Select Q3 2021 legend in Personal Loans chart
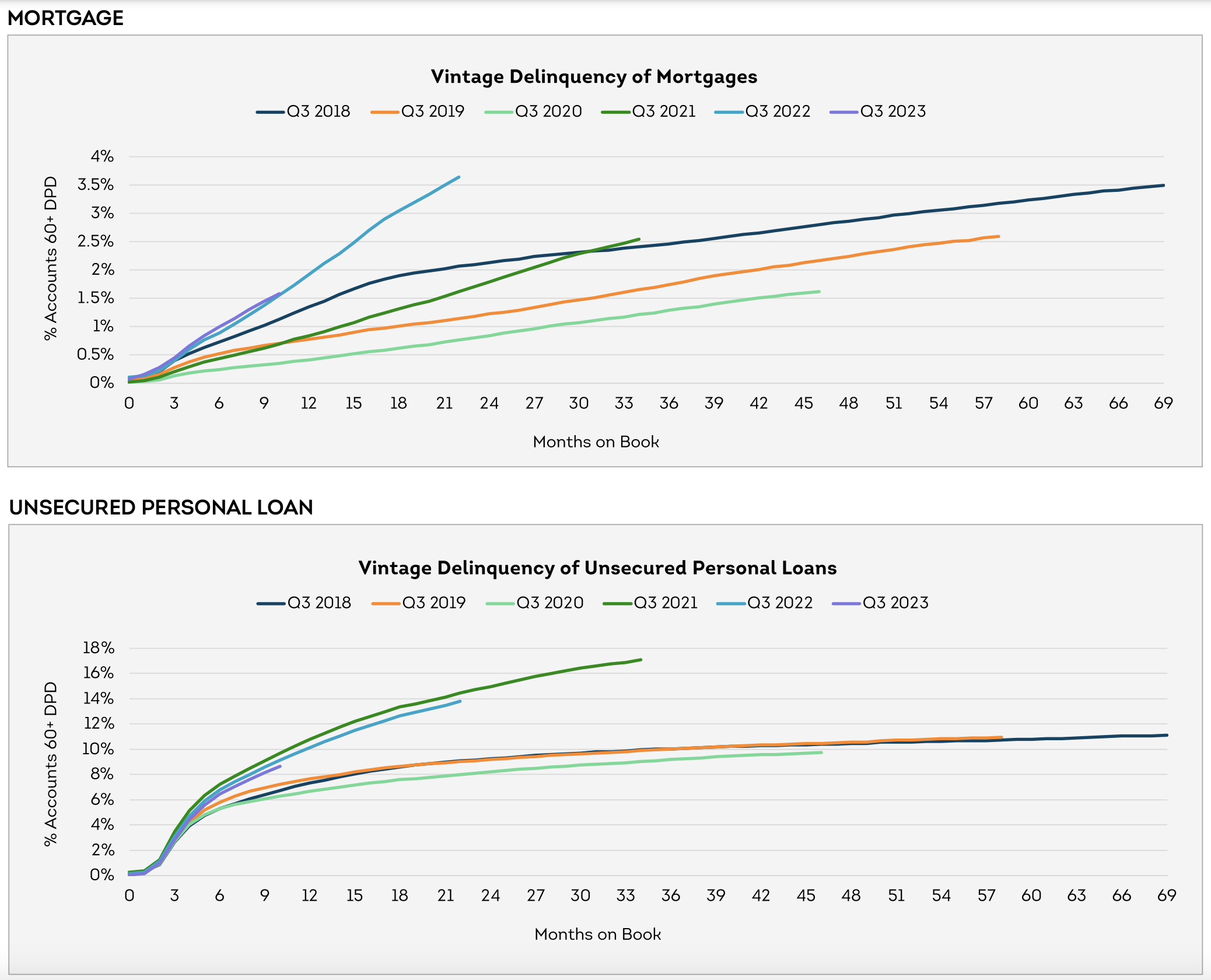The height and width of the screenshot is (980, 1211). 665,603
